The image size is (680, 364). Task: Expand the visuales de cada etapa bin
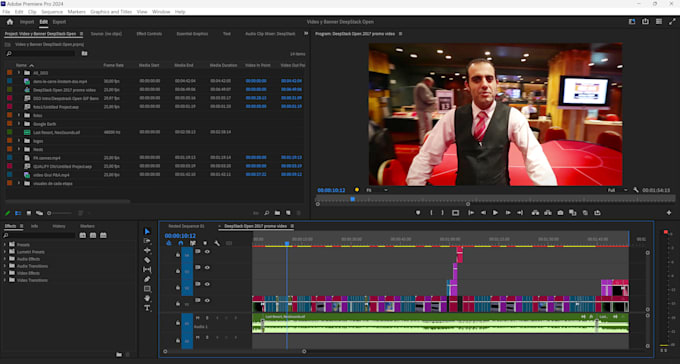(x=19, y=183)
